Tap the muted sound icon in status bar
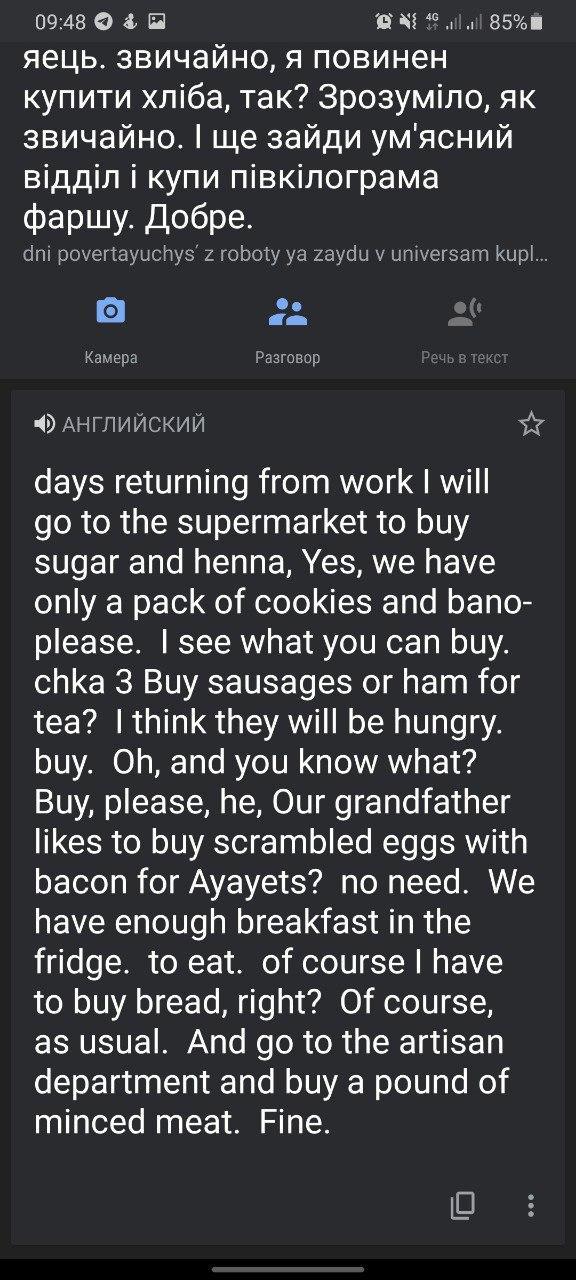 tap(407, 22)
